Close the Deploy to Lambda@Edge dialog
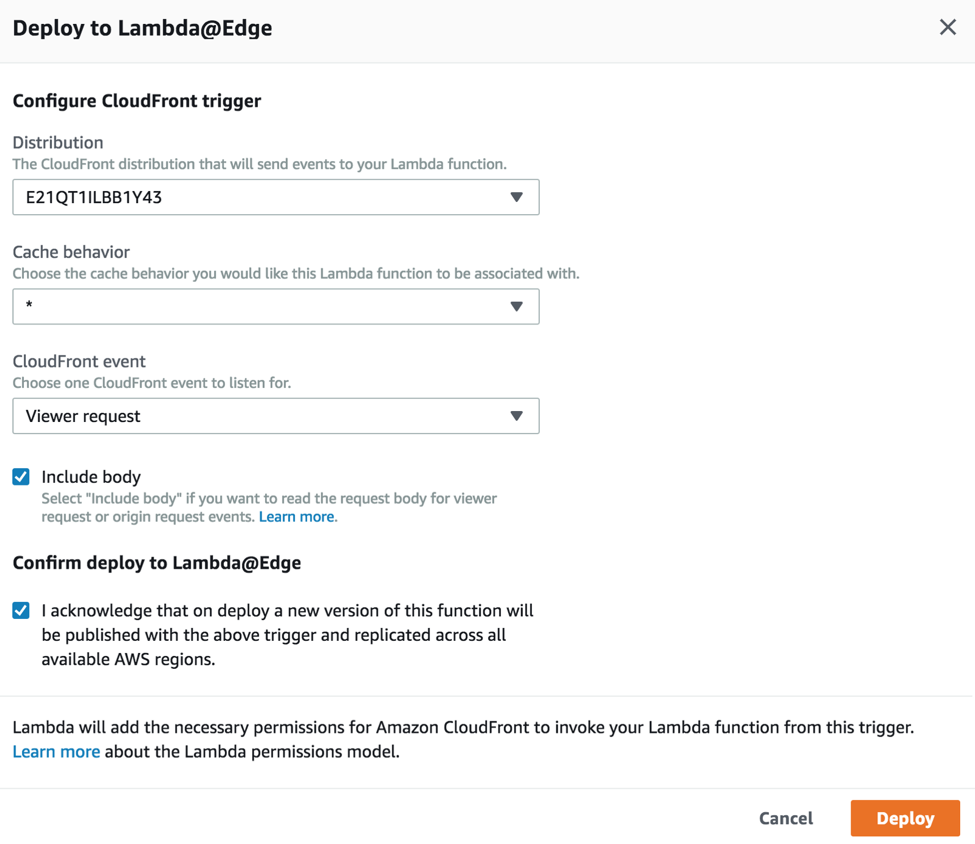This screenshot has width=975, height=844. point(948,27)
